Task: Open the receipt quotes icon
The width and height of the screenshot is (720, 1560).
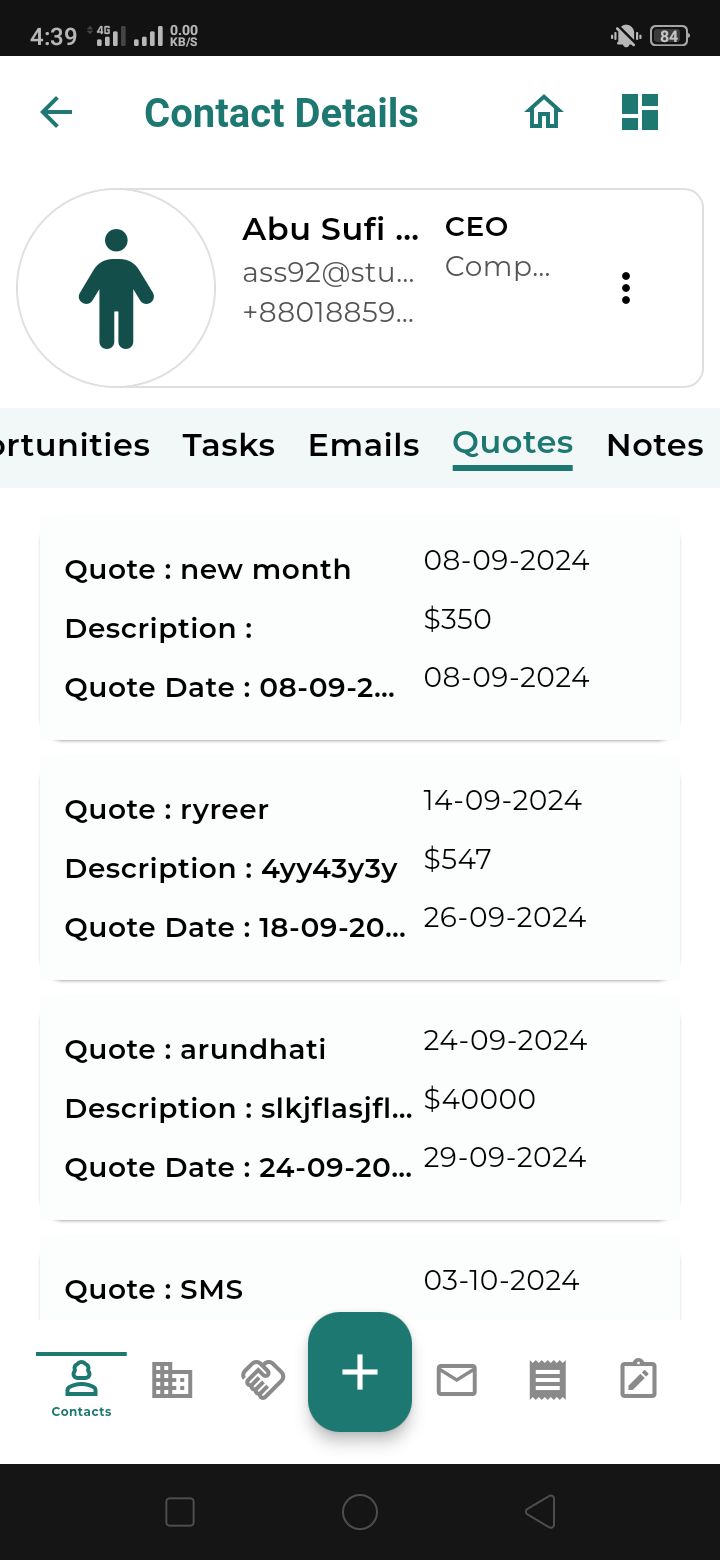Action: pyautogui.click(x=547, y=1381)
